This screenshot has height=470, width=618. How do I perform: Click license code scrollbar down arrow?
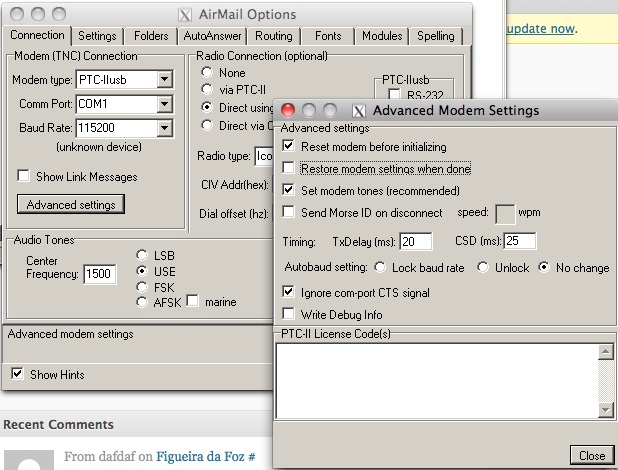[x=606, y=410]
